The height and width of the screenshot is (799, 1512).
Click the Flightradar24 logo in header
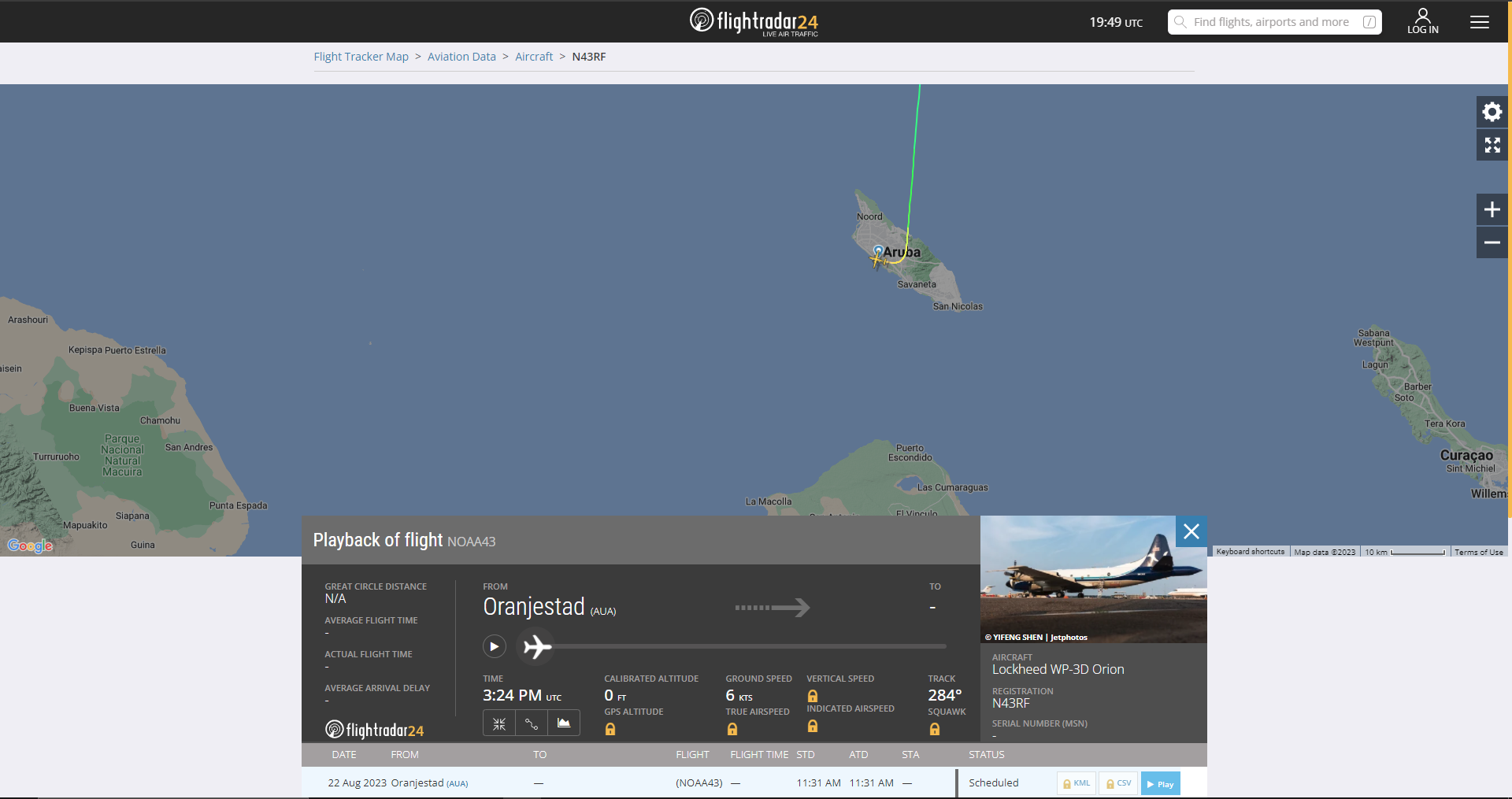(x=754, y=21)
